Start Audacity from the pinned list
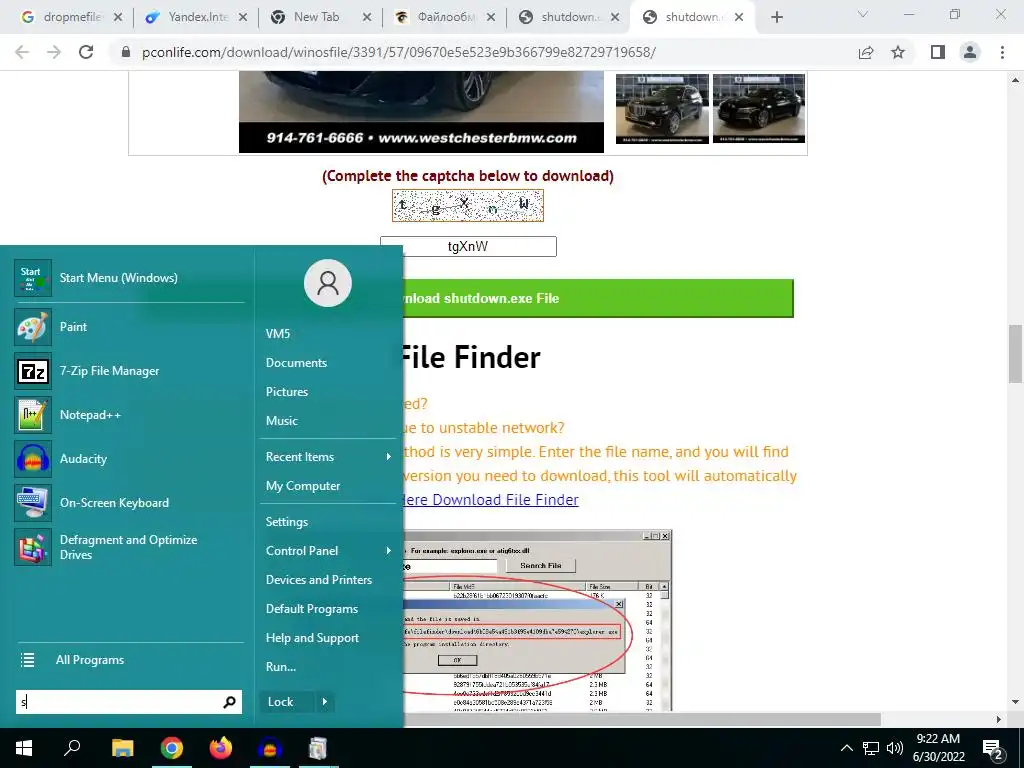 click(x=129, y=459)
